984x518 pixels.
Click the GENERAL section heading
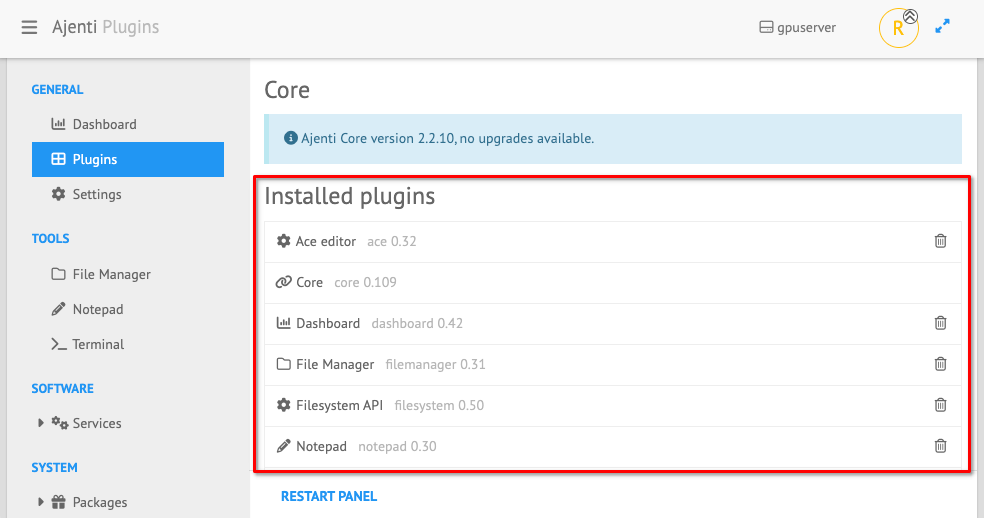point(57,90)
